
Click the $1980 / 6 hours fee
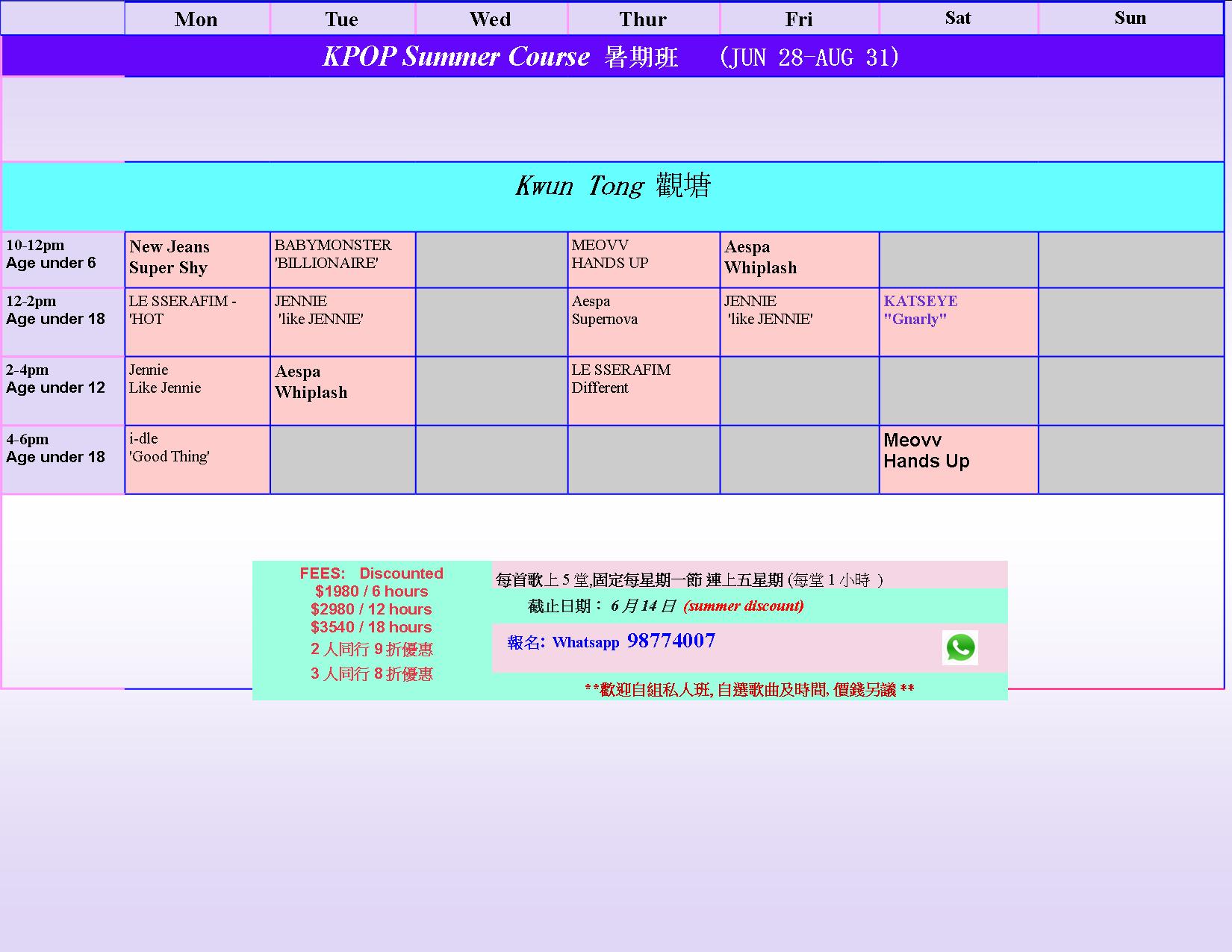click(371, 591)
